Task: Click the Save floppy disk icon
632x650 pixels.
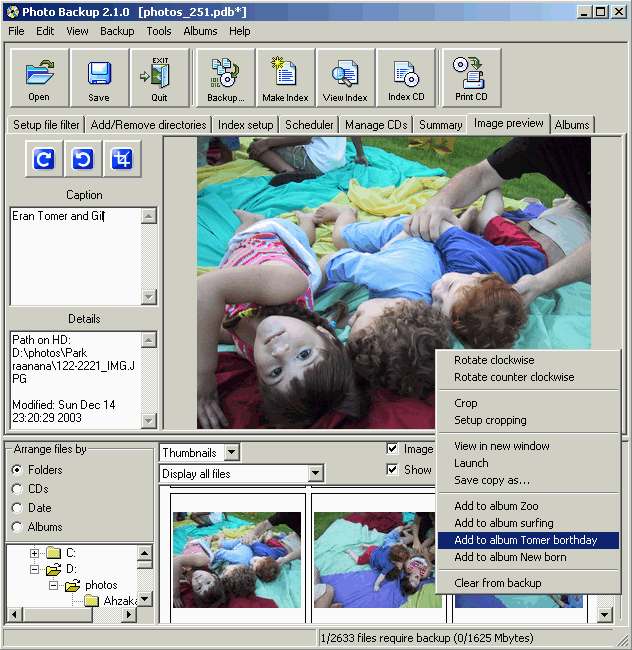Action: (x=99, y=78)
